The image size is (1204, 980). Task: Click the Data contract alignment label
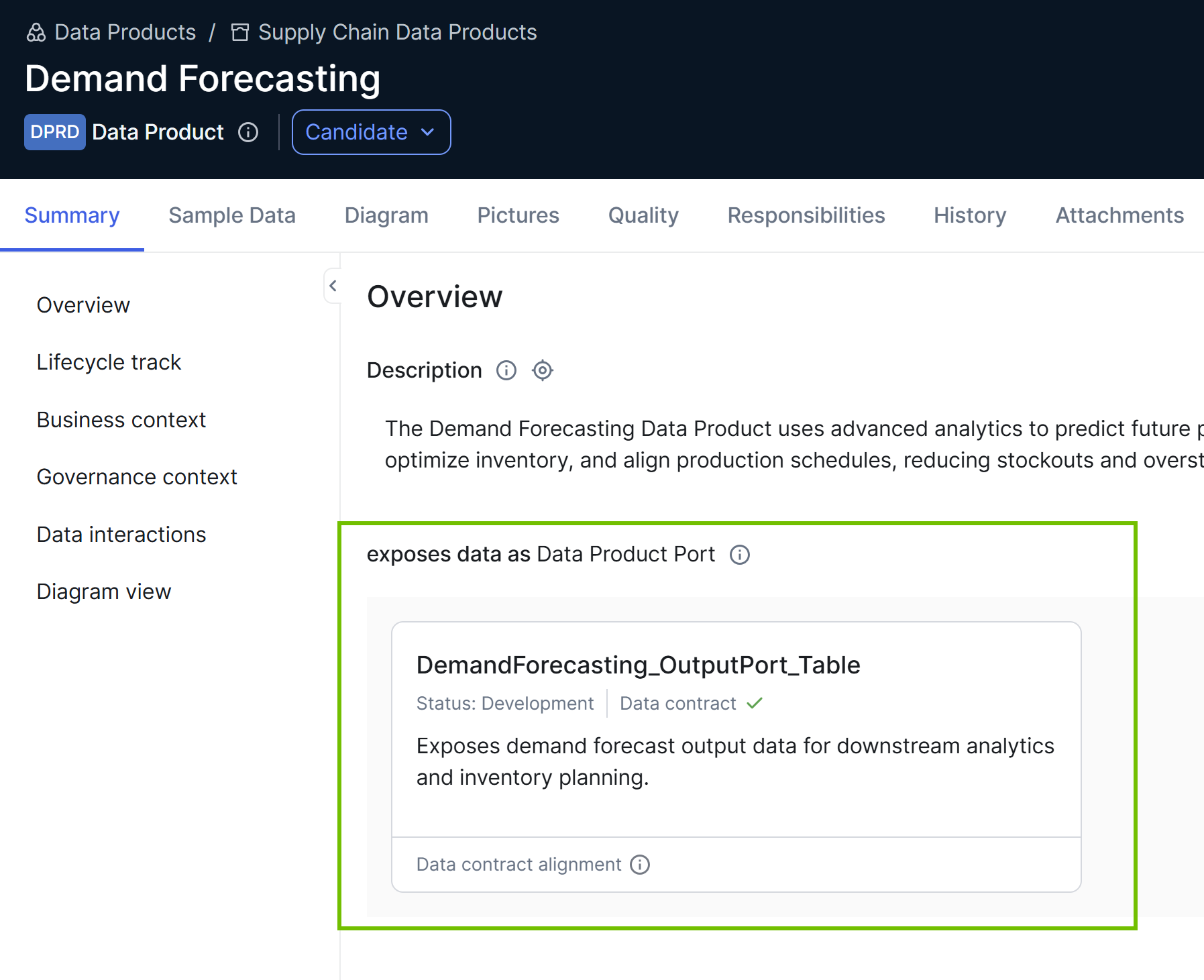[x=519, y=865]
